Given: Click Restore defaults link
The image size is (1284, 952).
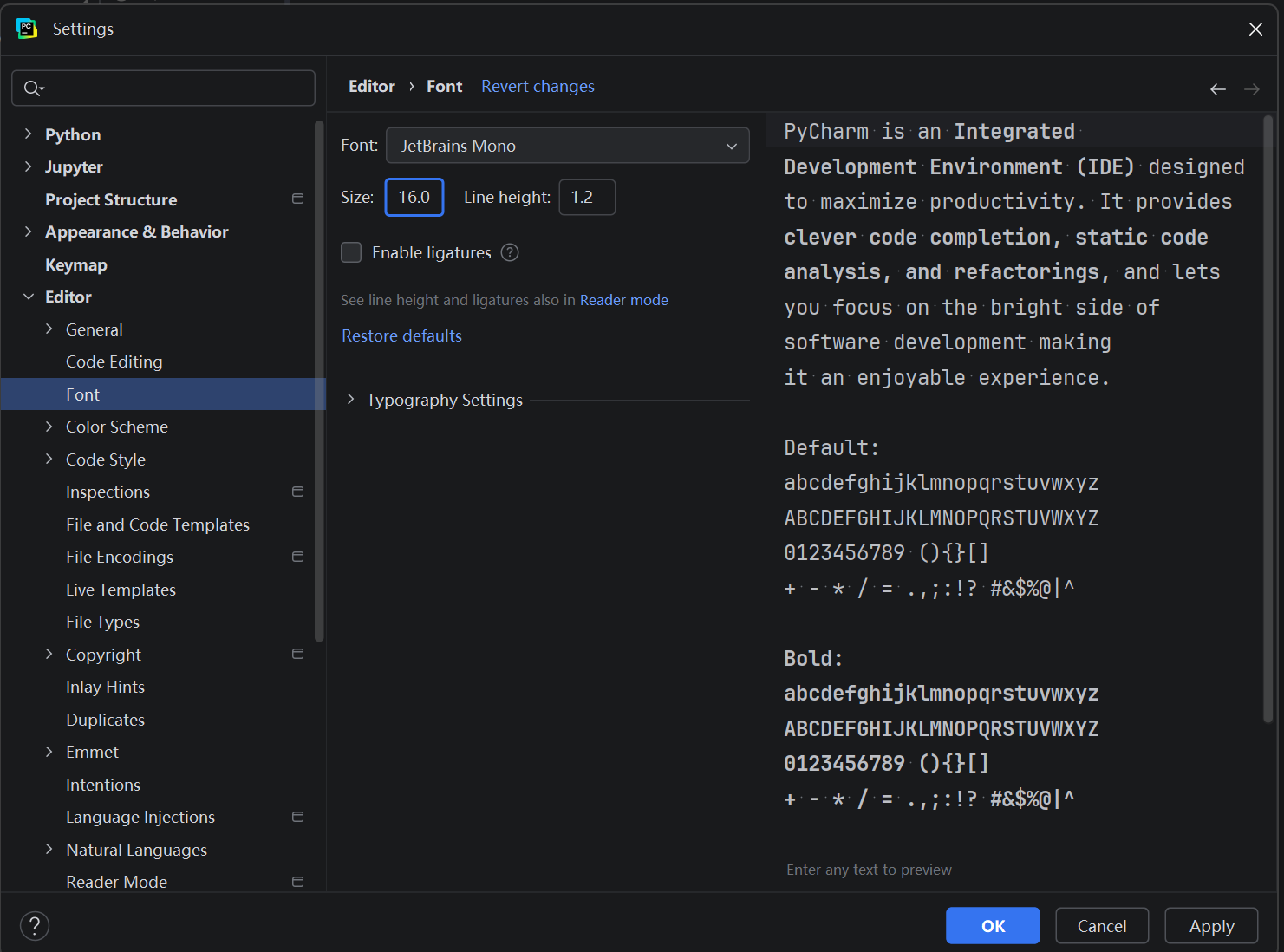Looking at the screenshot, I should pos(401,336).
